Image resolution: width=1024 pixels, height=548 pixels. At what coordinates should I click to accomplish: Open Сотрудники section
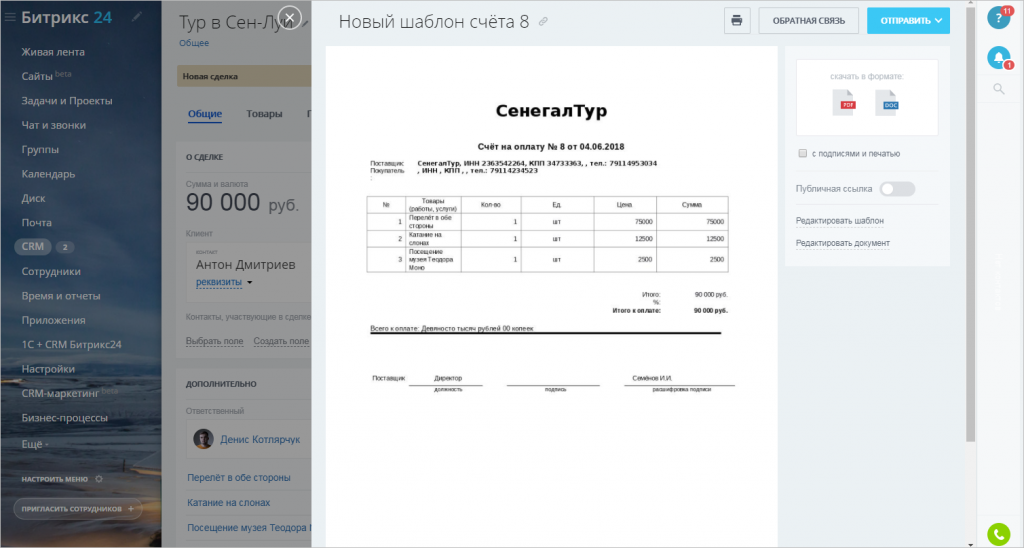point(51,271)
